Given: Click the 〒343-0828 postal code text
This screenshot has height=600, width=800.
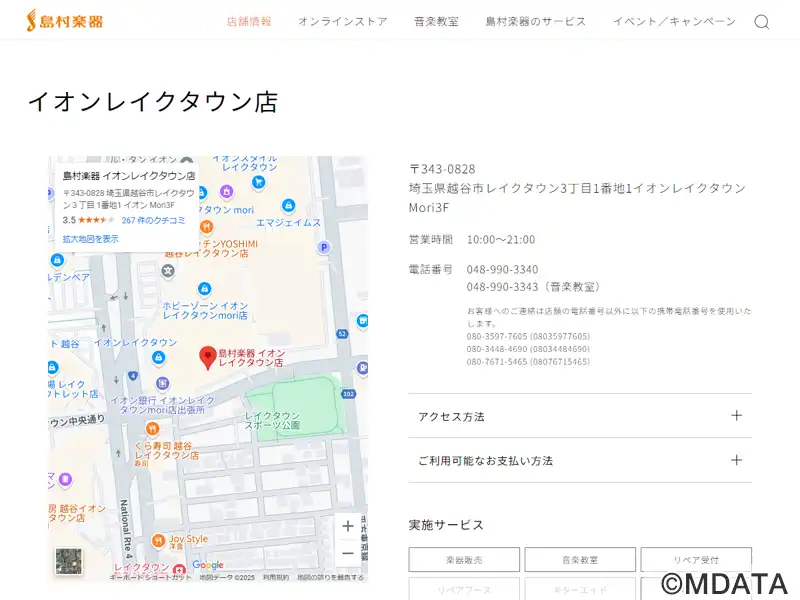Looking at the screenshot, I should click(x=442, y=169).
